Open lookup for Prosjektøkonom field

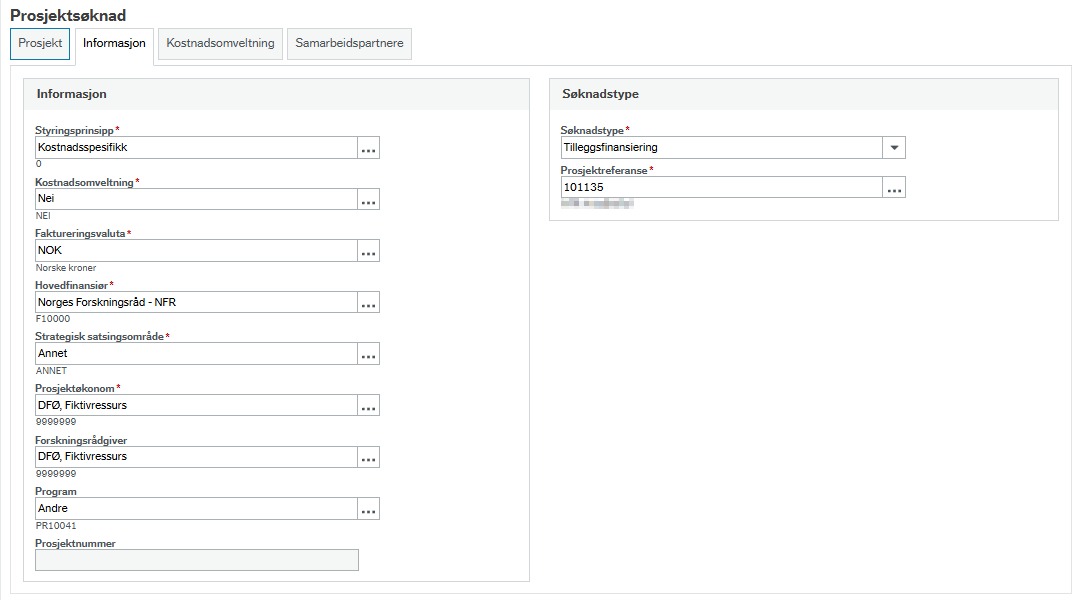[x=368, y=405]
